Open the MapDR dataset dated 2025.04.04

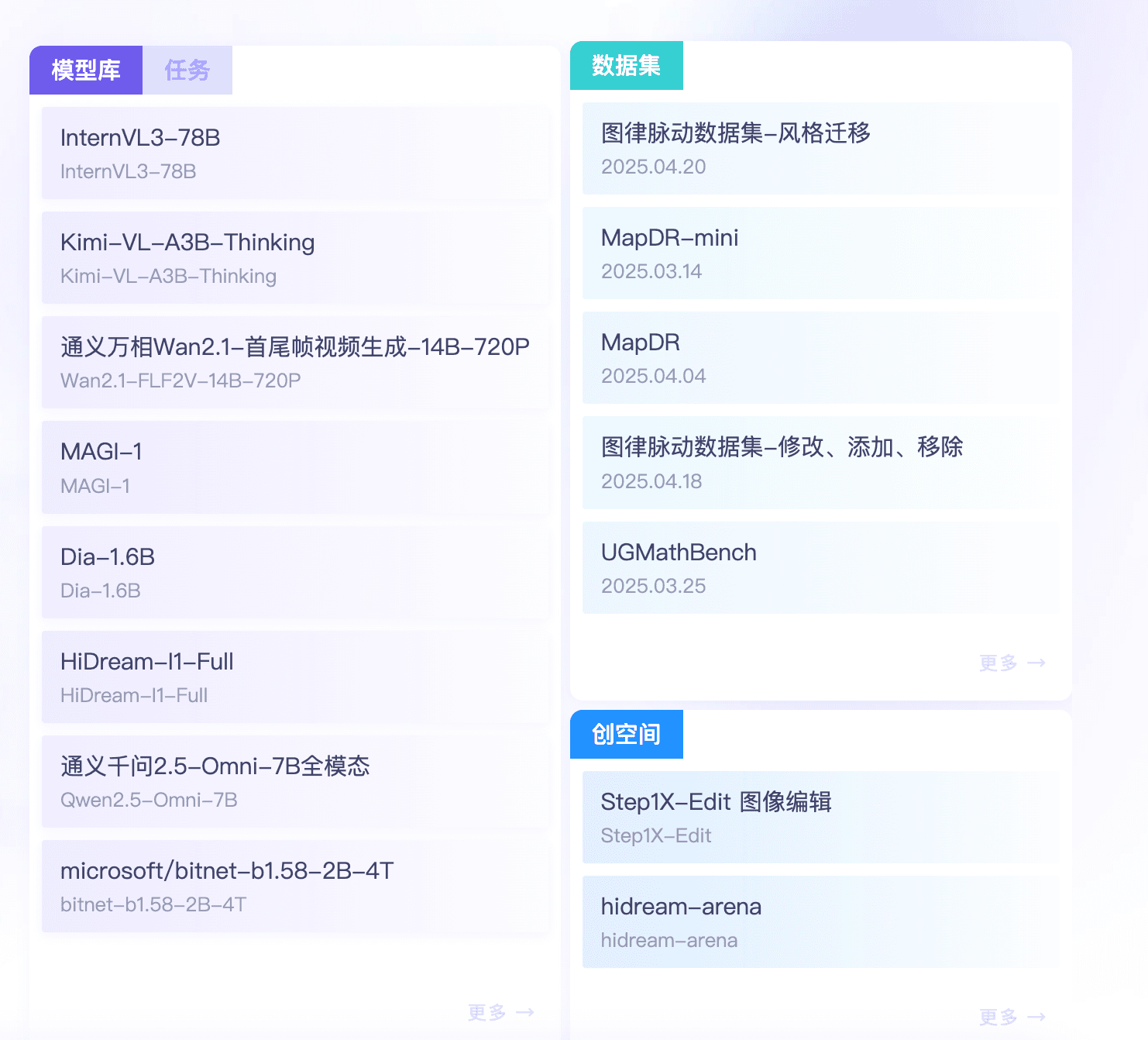[x=821, y=357]
